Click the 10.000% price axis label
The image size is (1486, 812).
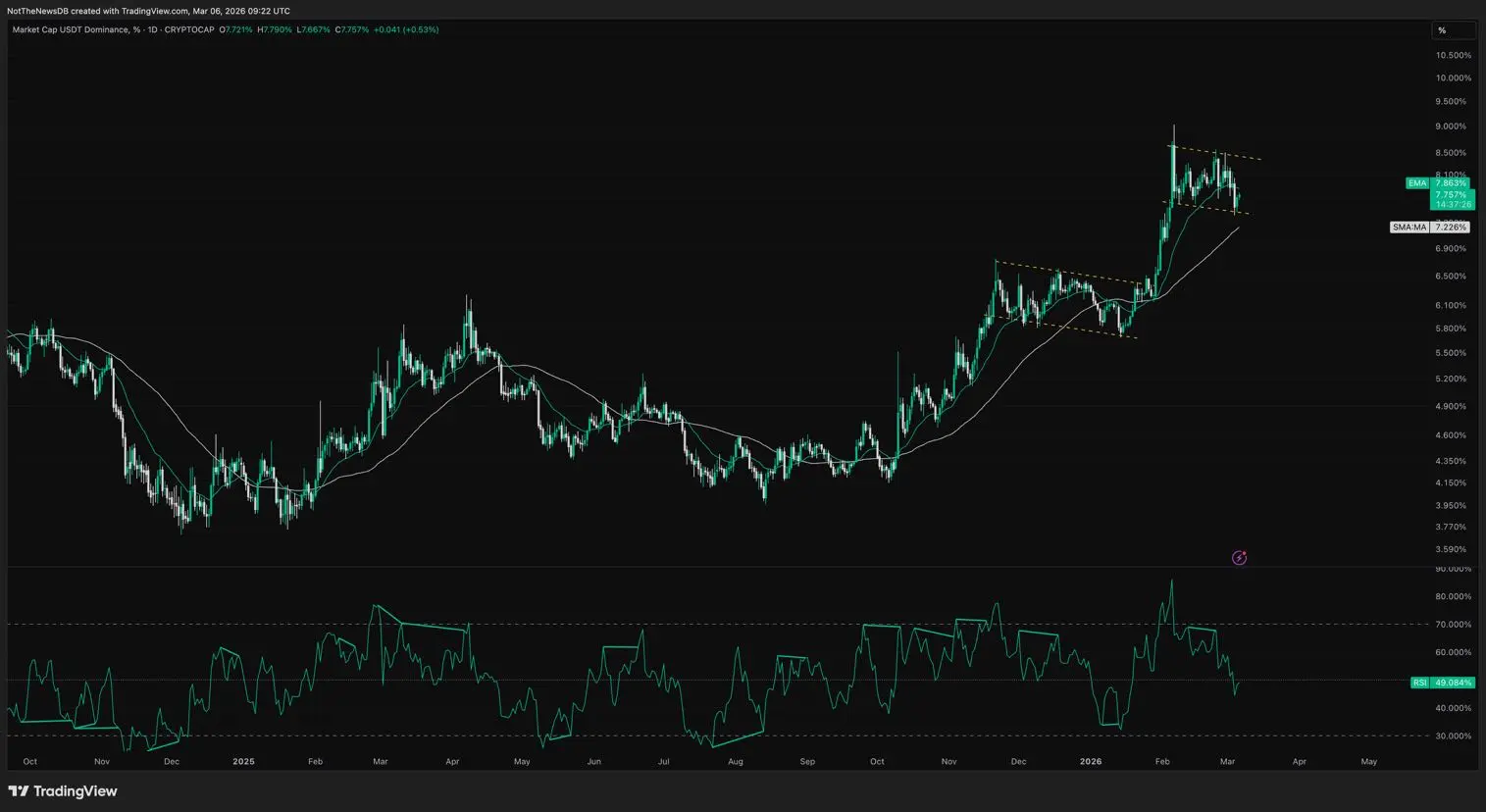[x=1453, y=78]
